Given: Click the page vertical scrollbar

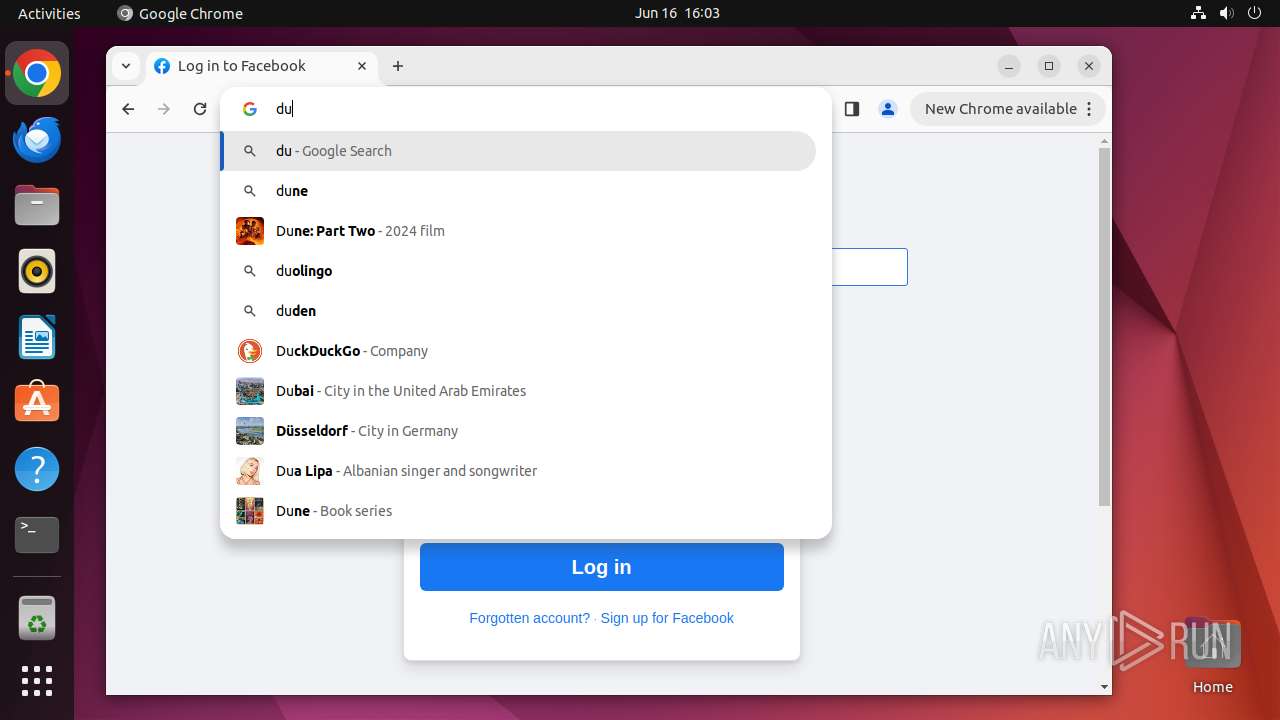Looking at the screenshot, I should tap(1104, 327).
